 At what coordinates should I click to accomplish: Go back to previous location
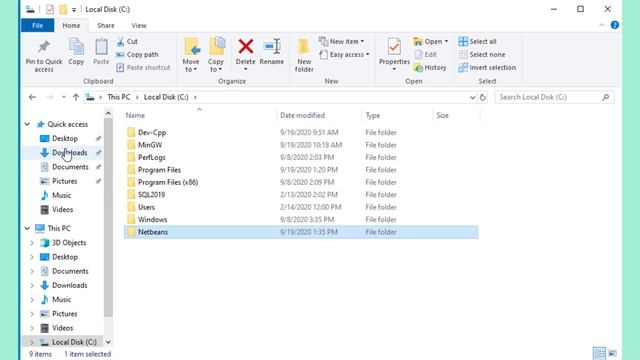[32, 97]
